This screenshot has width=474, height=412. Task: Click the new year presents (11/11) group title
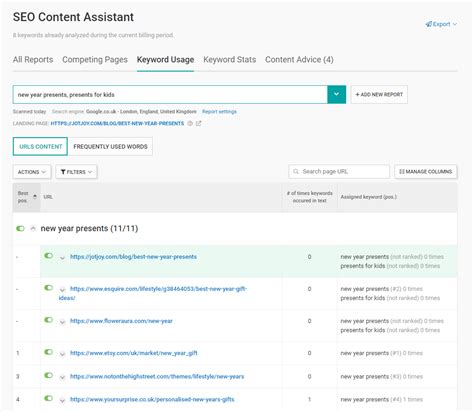click(x=89, y=229)
